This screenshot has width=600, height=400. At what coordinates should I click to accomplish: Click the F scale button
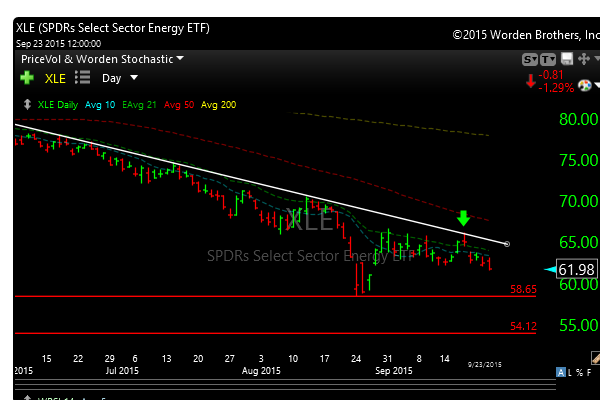coord(591,373)
